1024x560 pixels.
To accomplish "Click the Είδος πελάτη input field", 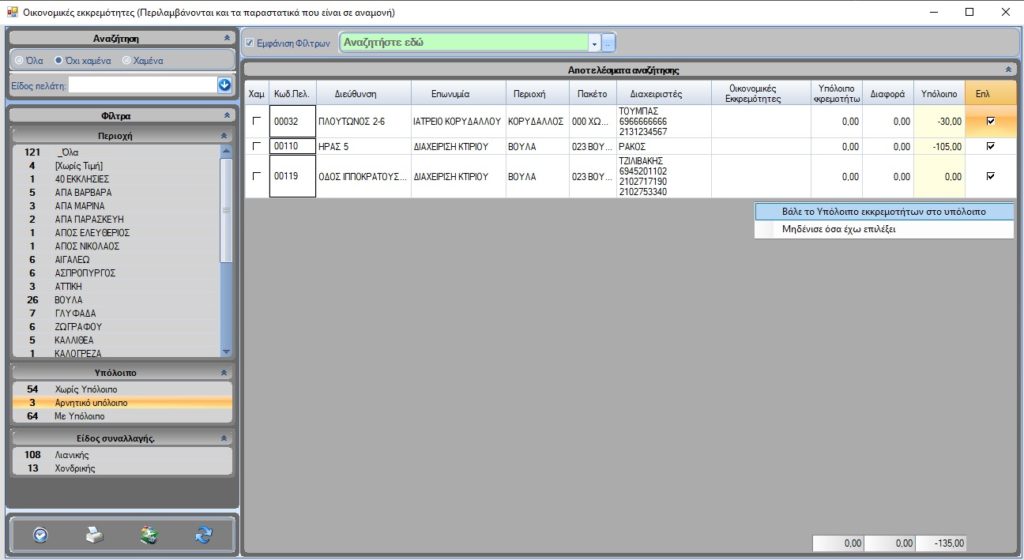I will point(140,85).
